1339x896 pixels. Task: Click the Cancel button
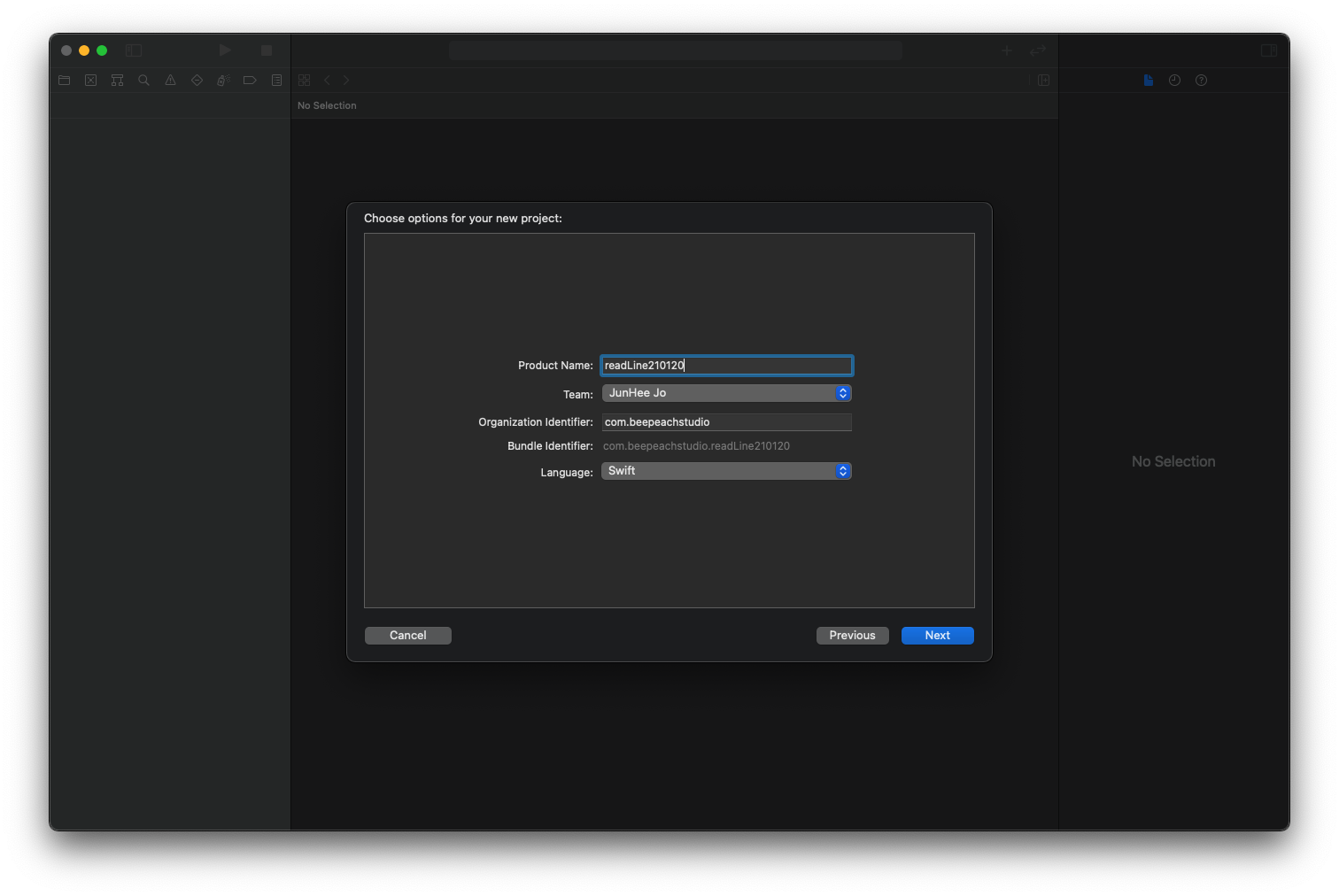click(x=408, y=636)
